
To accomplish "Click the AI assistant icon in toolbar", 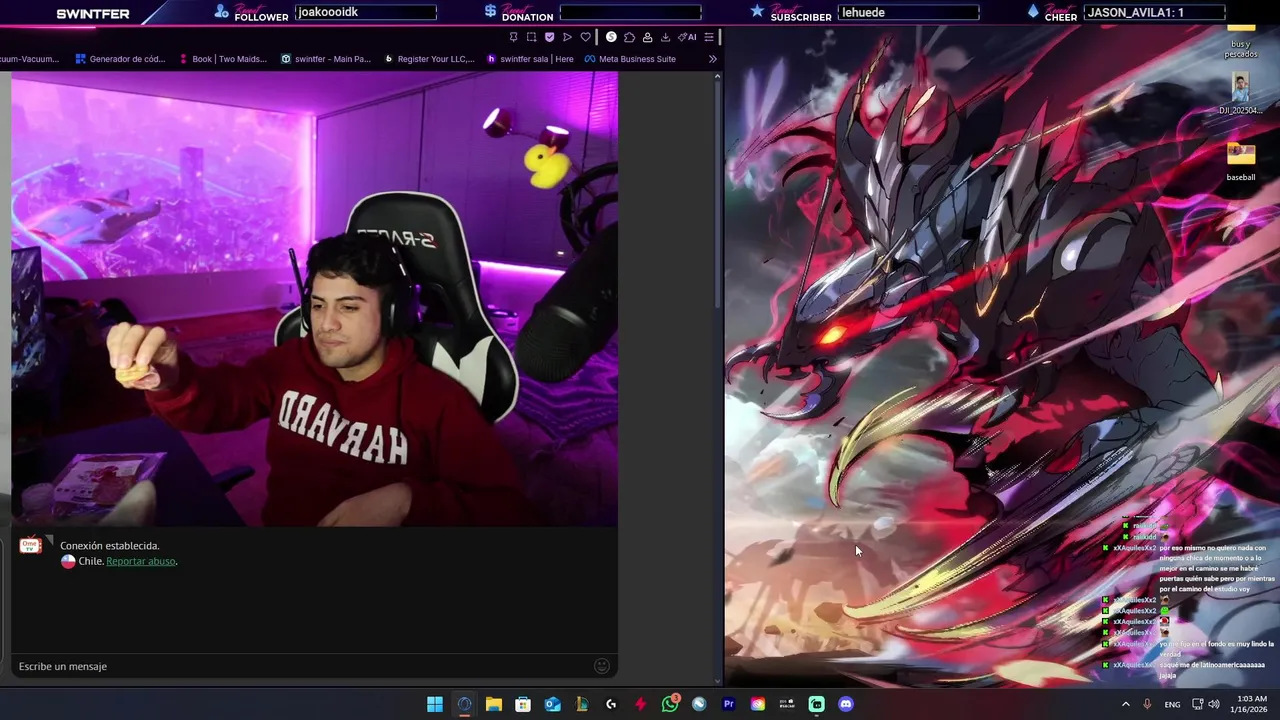I will [x=687, y=37].
